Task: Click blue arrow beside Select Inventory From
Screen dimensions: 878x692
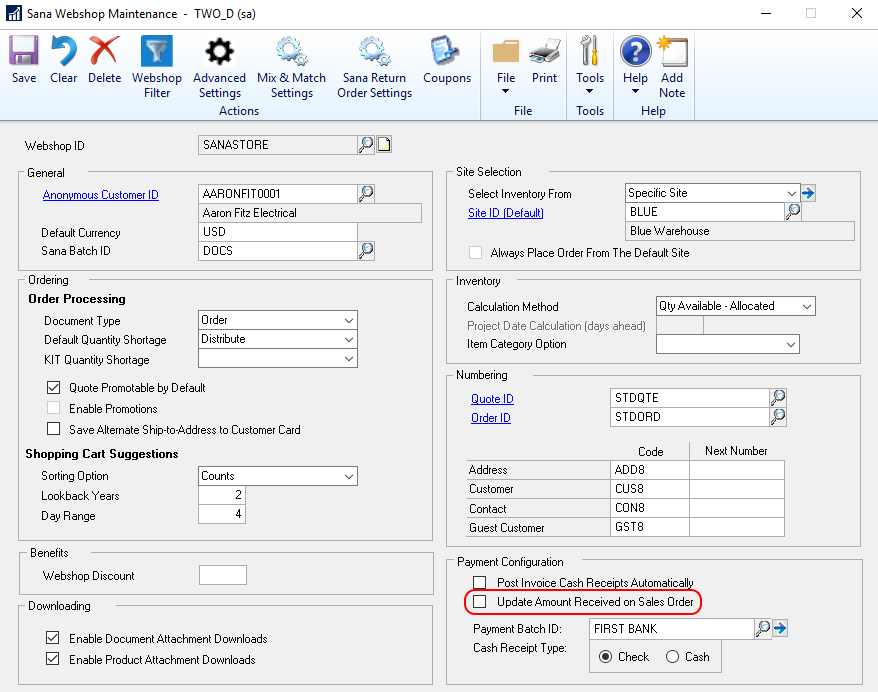Action: coord(808,193)
